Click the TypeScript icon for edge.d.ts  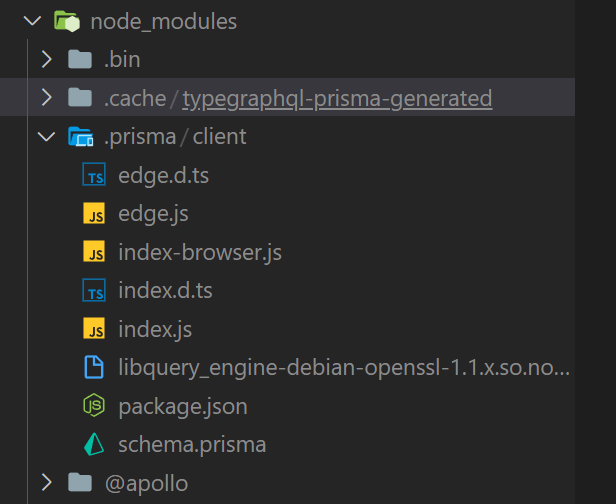coord(94,174)
